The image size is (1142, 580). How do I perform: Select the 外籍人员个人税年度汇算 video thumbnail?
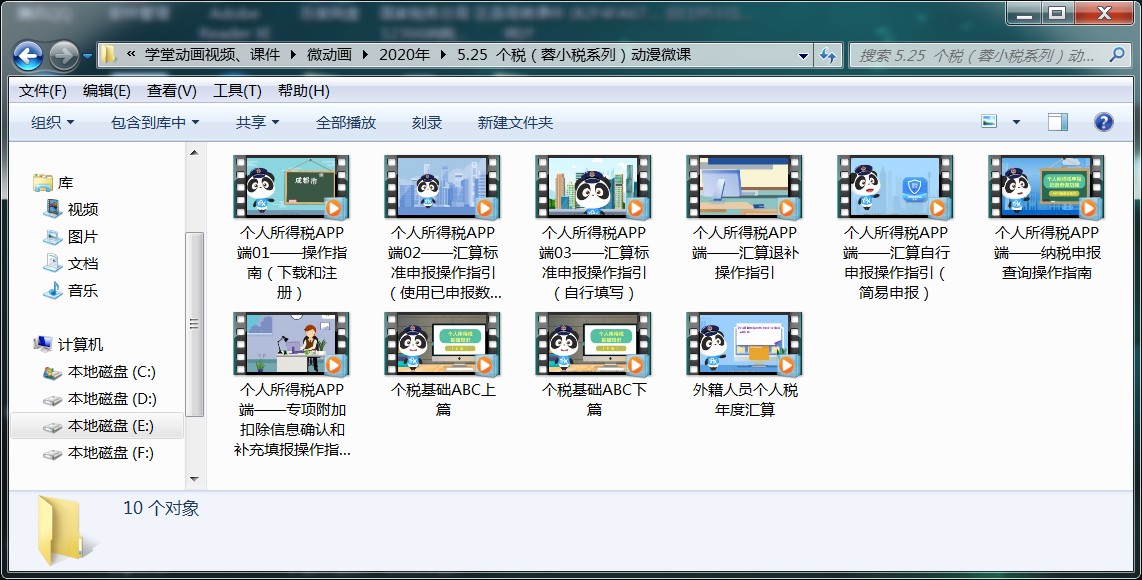pos(745,345)
